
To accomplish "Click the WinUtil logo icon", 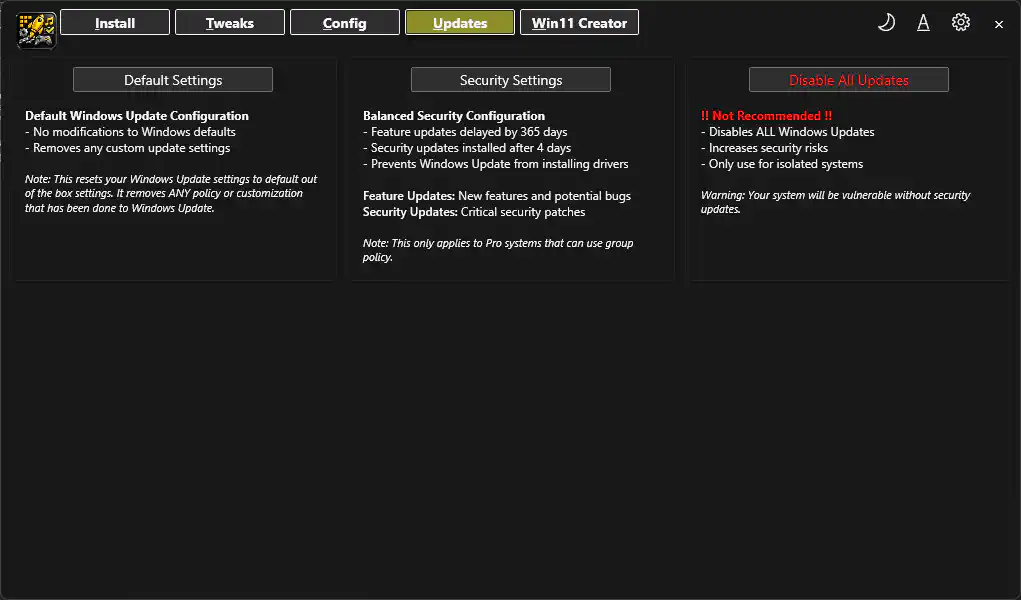I will click(x=36, y=30).
